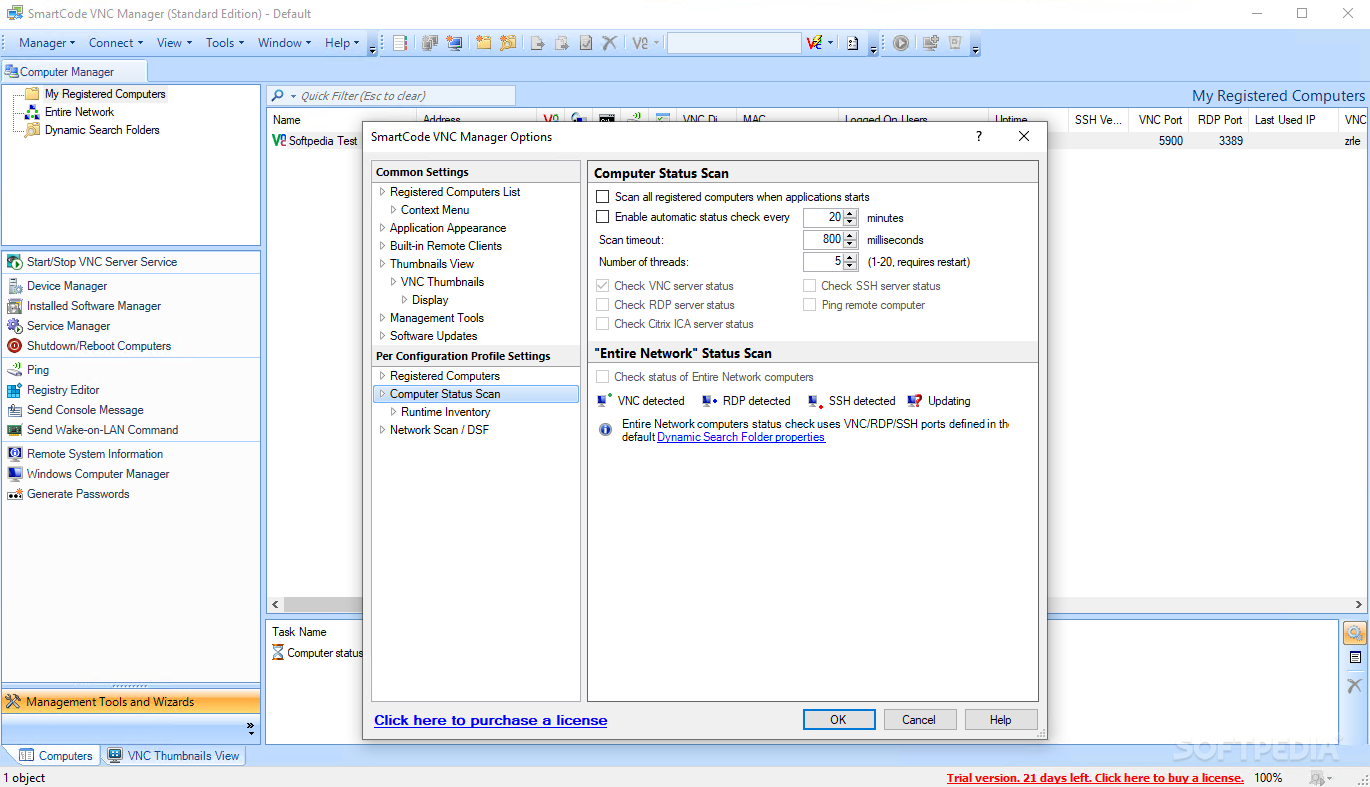Increase the status check minutes spinner
Image resolution: width=1370 pixels, height=787 pixels.
(850, 213)
